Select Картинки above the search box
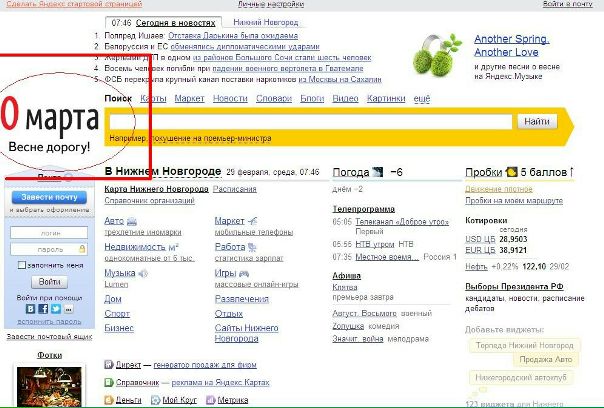Viewport: 604px width, 408px height. [386, 99]
